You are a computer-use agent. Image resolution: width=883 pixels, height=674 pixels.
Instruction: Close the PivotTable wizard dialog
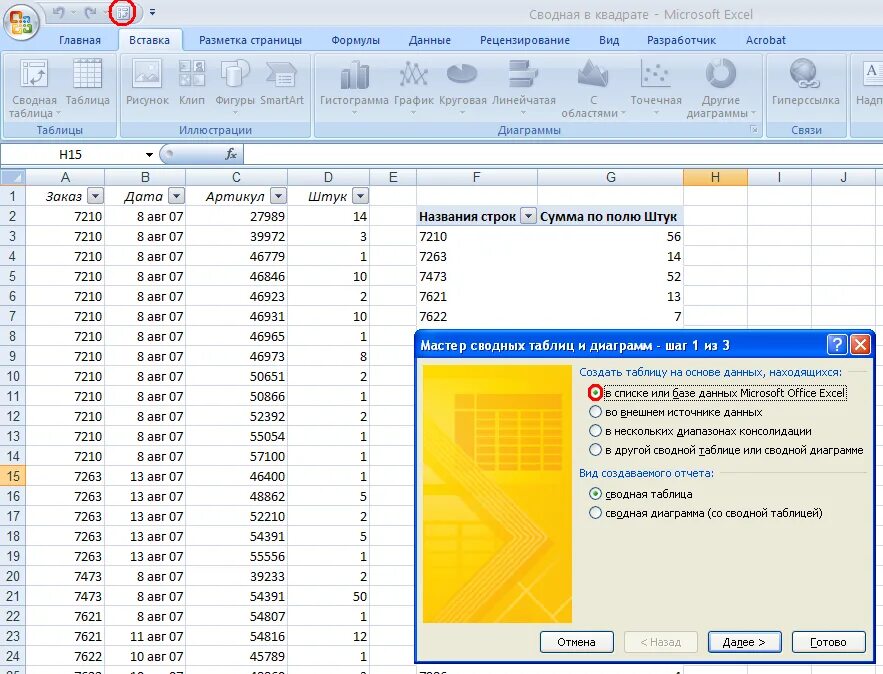point(860,344)
